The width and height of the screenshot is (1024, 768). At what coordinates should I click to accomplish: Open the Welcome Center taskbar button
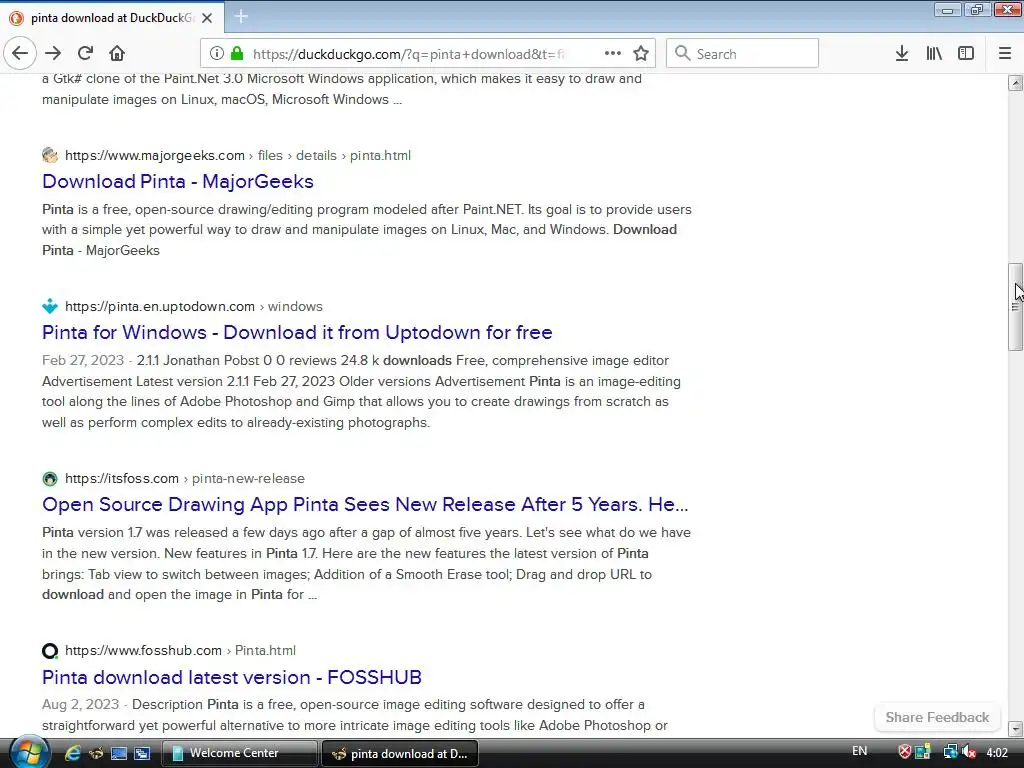pos(239,753)
